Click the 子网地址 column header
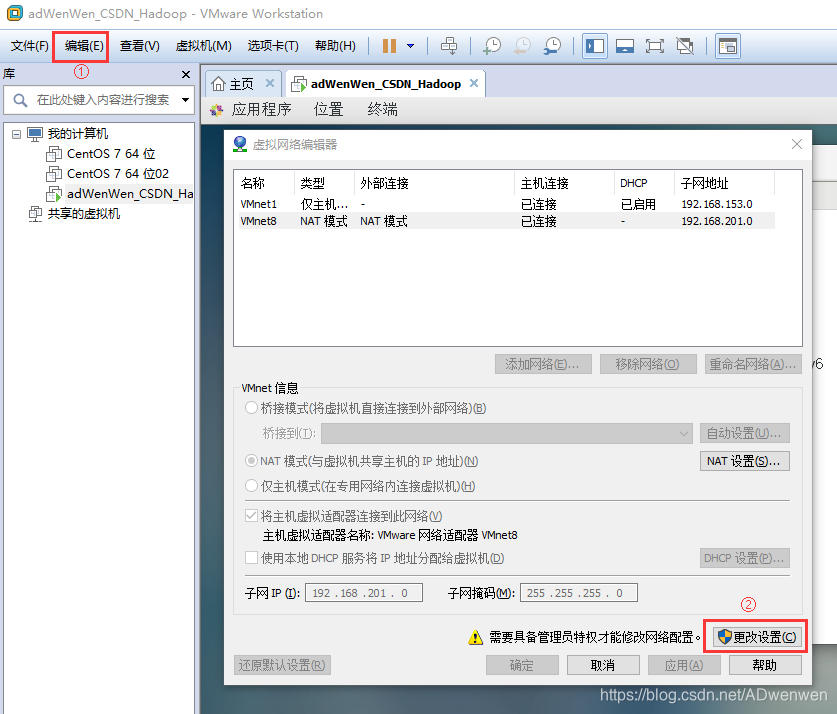This screenshot has height=714, width=837. pos(724,184)
